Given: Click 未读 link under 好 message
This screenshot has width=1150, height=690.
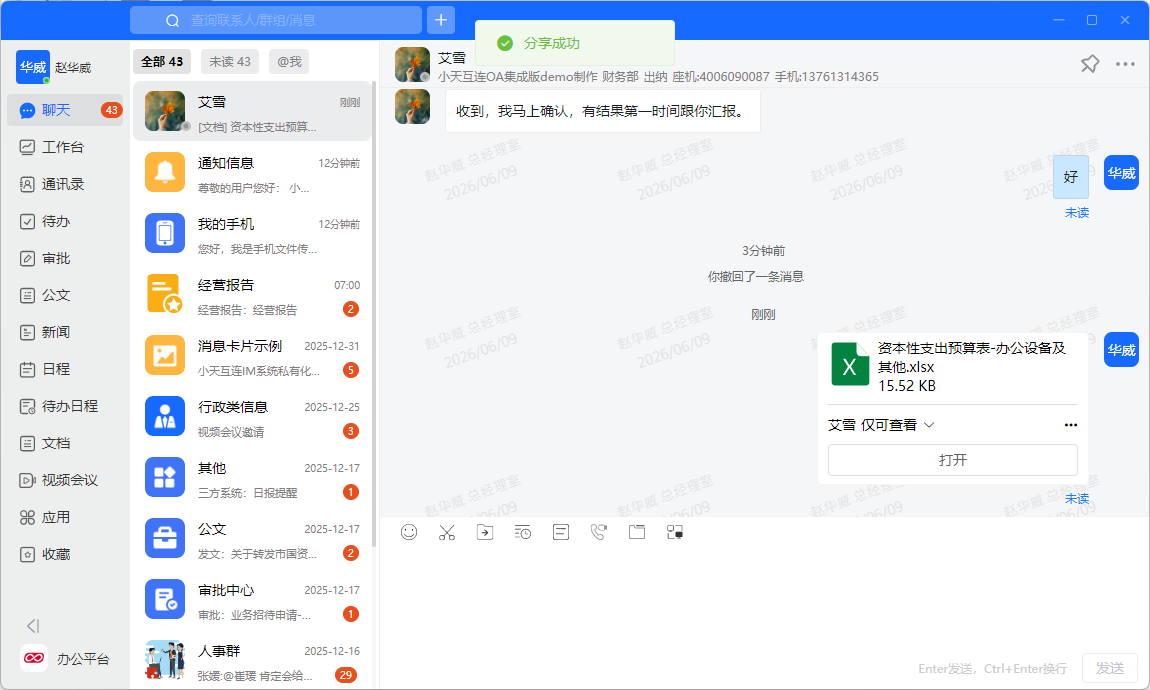Looking at the screenshot, I should pyautogui.click(x=1077, y=213).
